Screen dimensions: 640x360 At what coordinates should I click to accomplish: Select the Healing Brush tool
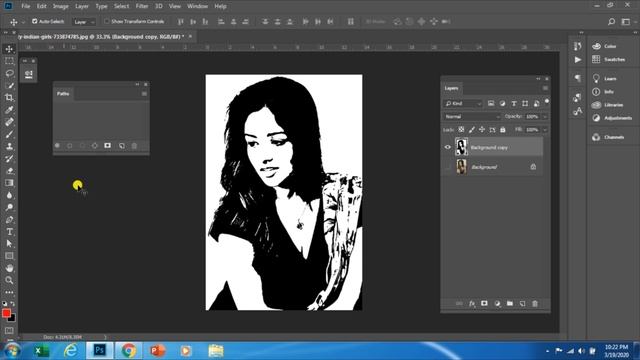[9, 122]
